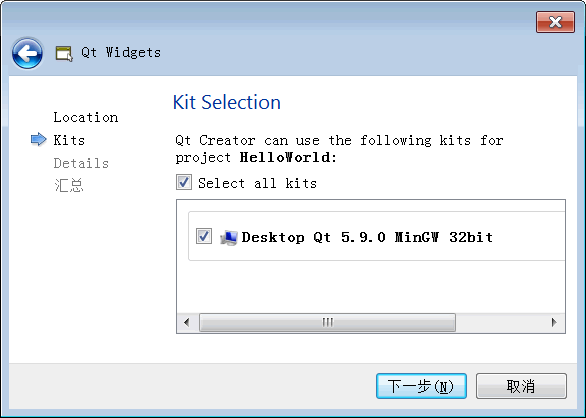Select the 汇总 summary step

69,185
